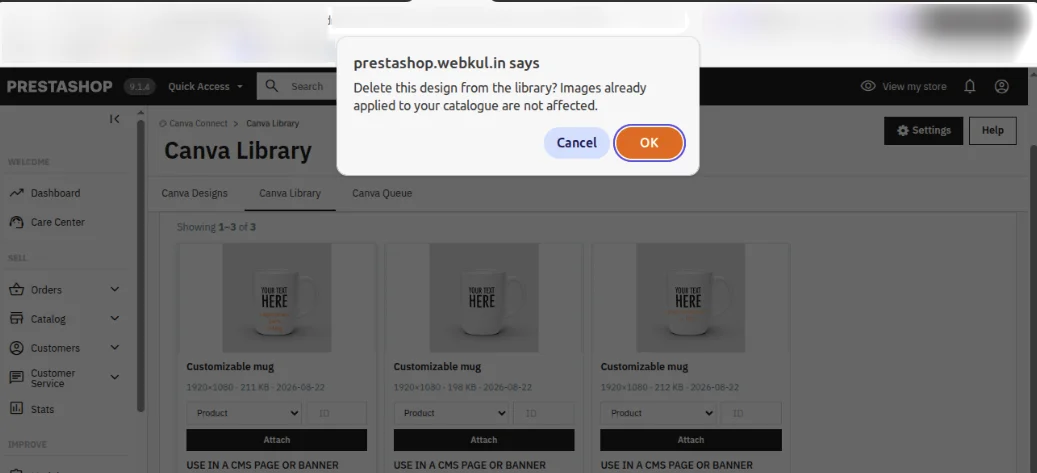This screenshot has width=1037, height=473.
Task: Click View my store link
Action: click(x=914, y=87)
